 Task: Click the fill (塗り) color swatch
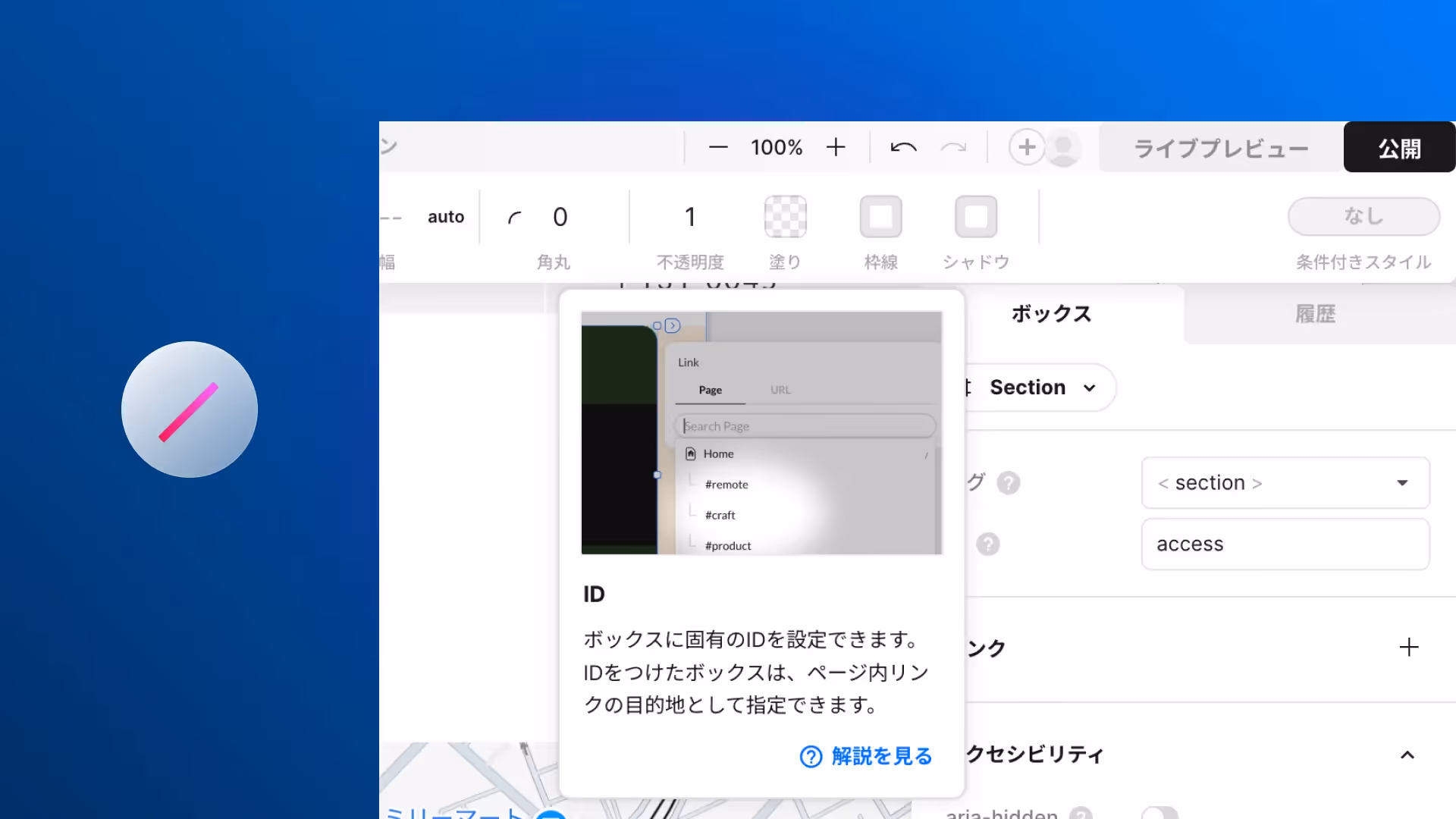(785, 217)
